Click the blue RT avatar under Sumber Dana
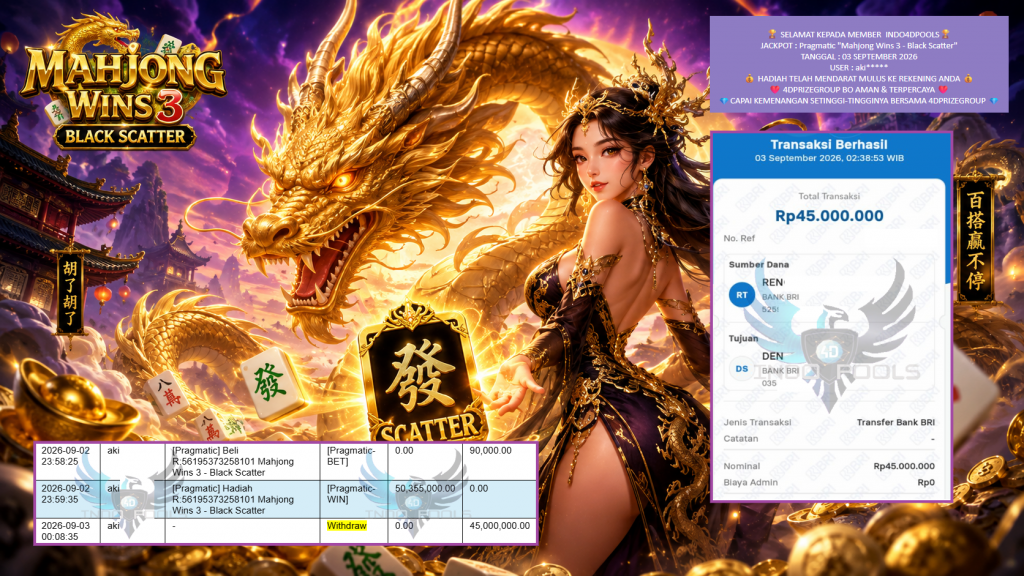This screenshot has width=1024, height=576. [742, 295]
